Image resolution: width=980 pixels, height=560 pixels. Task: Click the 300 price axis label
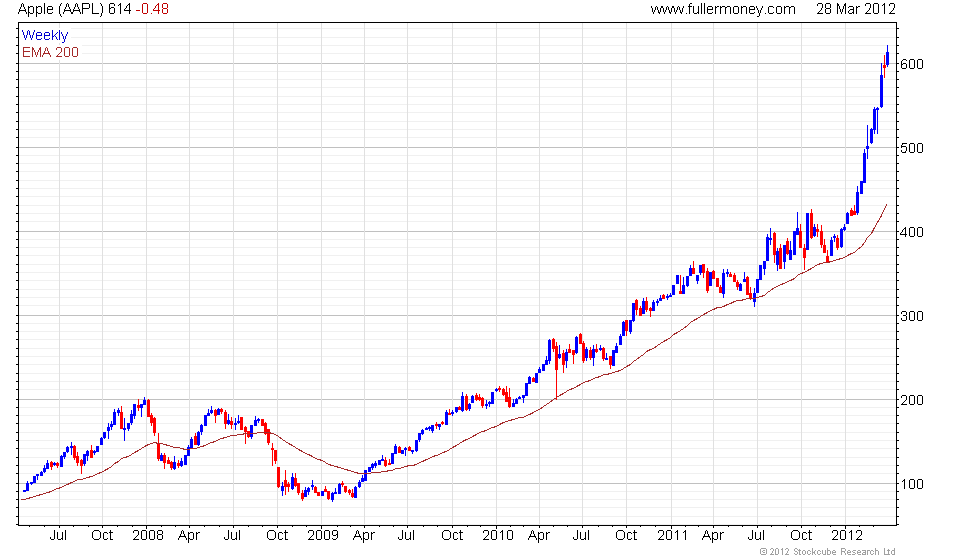(911, 316)
